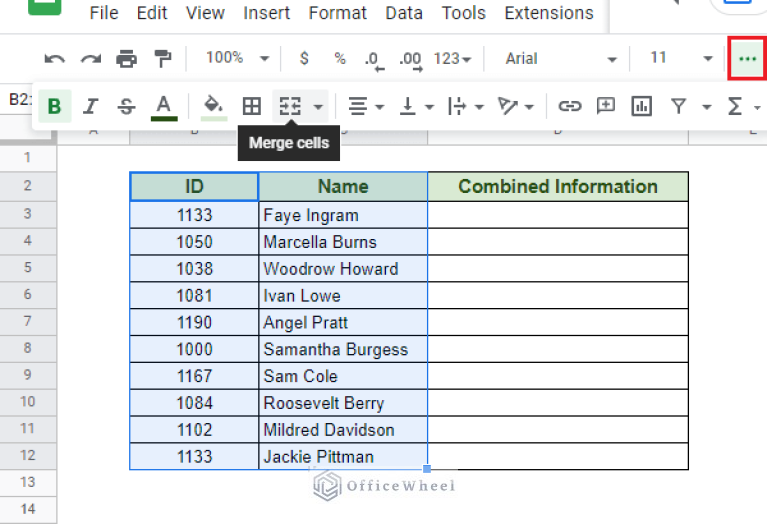Select cell containing Marcella Burns
Image resolution: width=767 pixels, height=524 pixels.
343,242
